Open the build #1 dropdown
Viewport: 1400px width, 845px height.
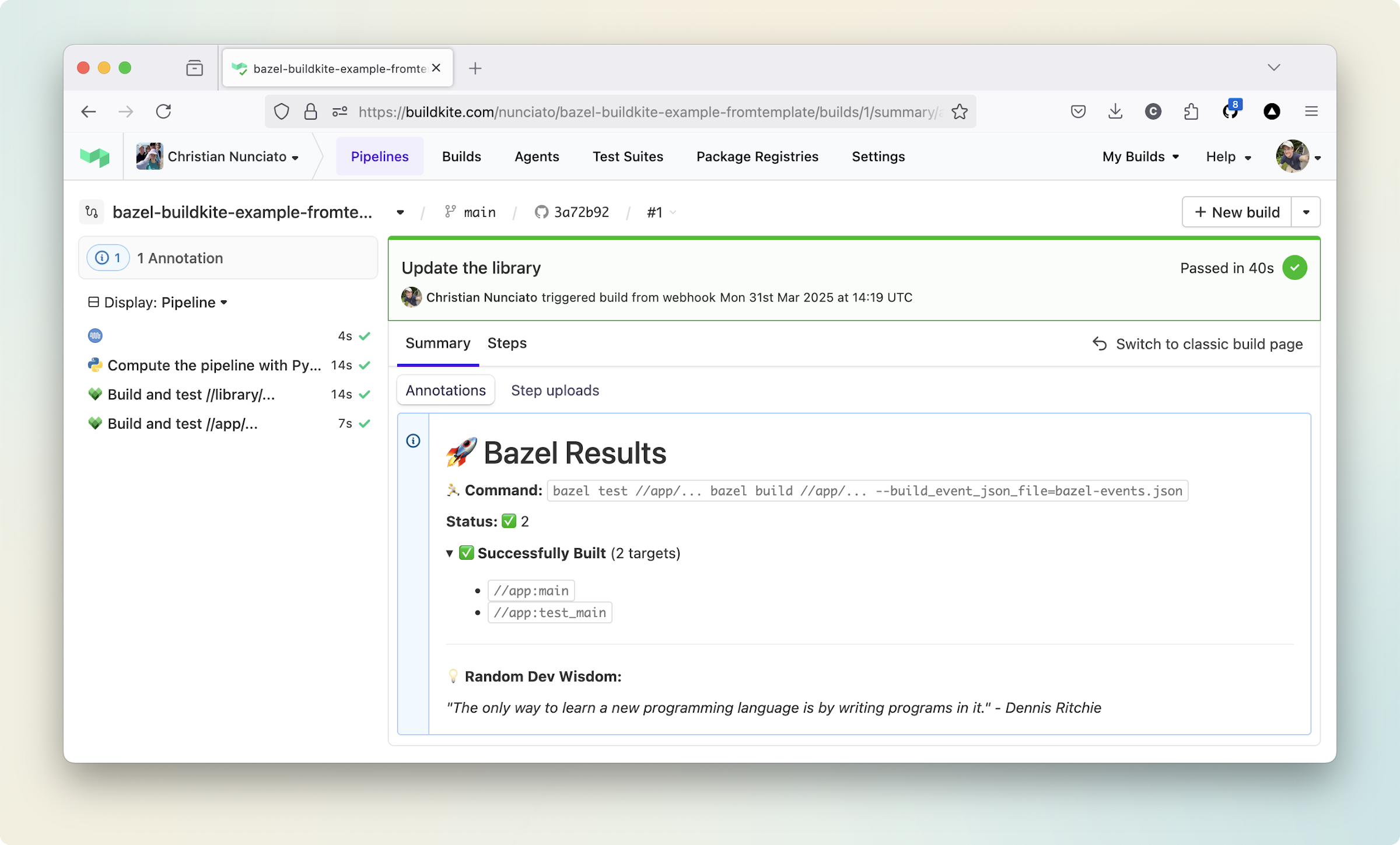661,212
